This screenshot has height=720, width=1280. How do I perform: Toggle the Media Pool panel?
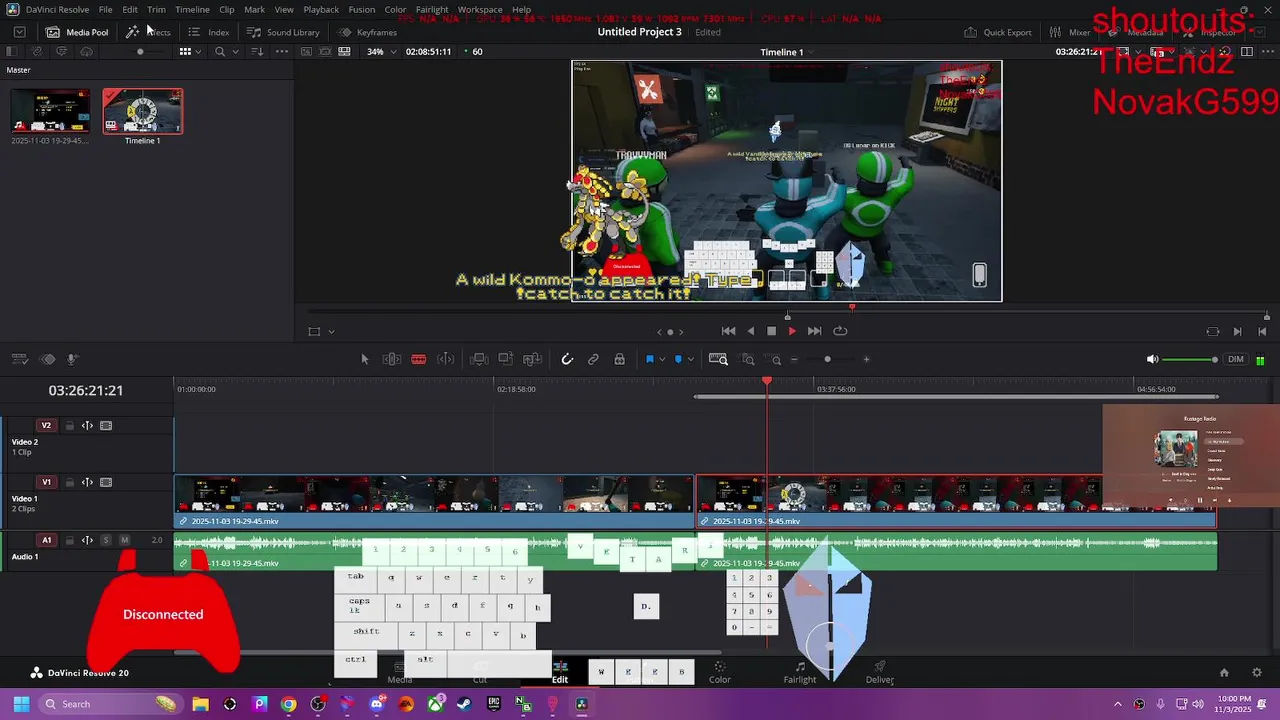pyautogui.click(x=77, y=32)
